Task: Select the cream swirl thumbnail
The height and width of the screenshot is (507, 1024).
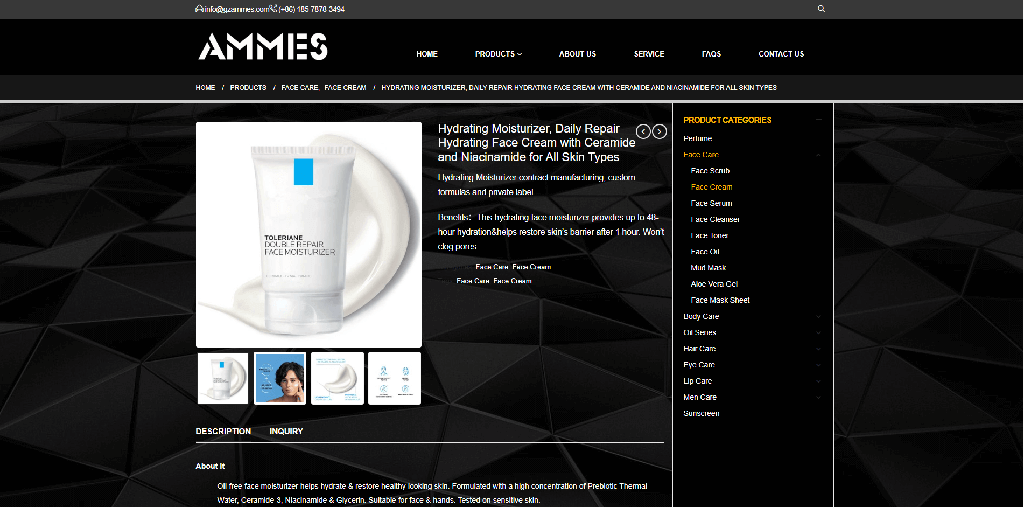Action: [x=338, y=378]
